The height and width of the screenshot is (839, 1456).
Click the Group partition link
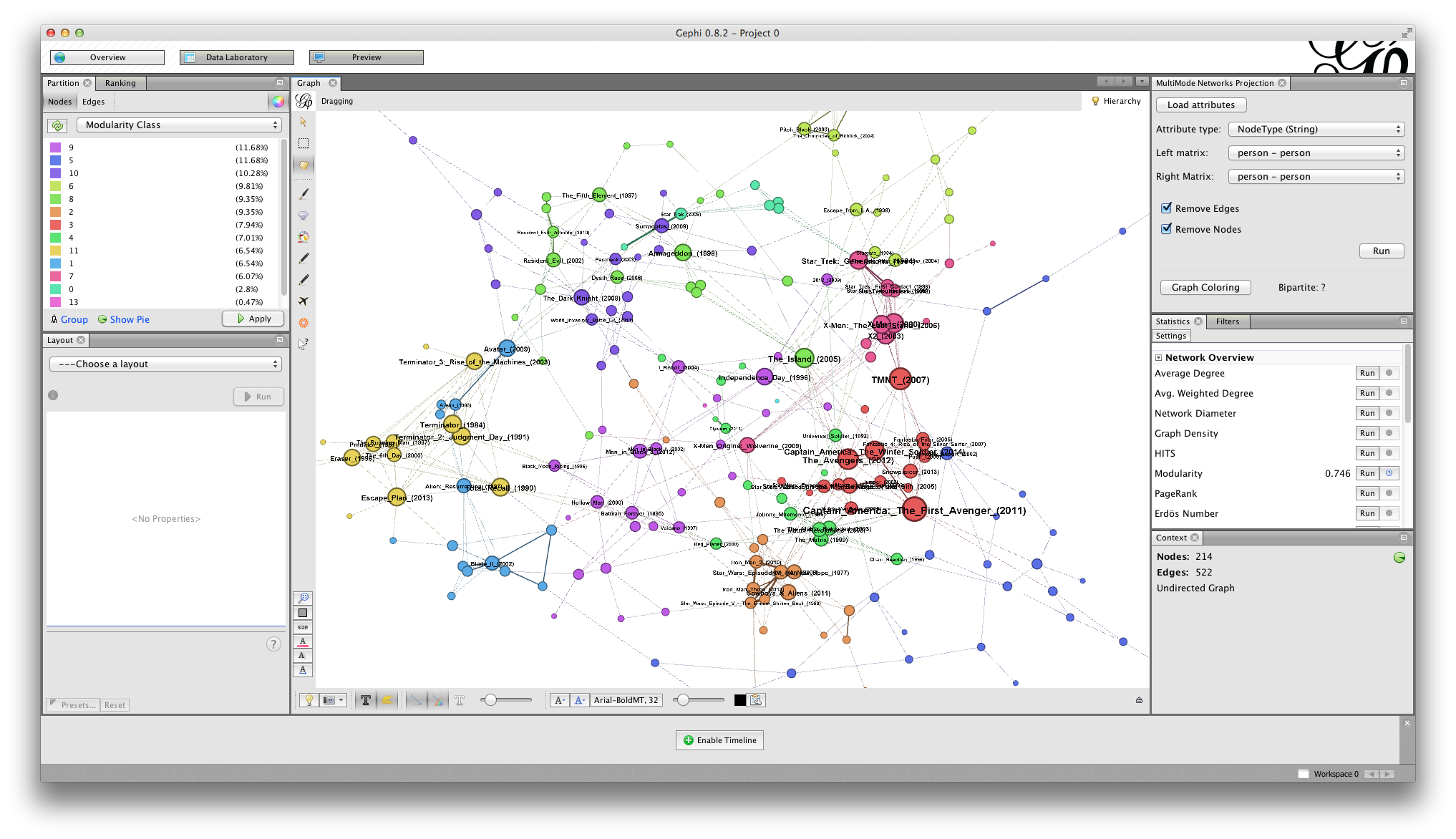(x=69, y=320)
